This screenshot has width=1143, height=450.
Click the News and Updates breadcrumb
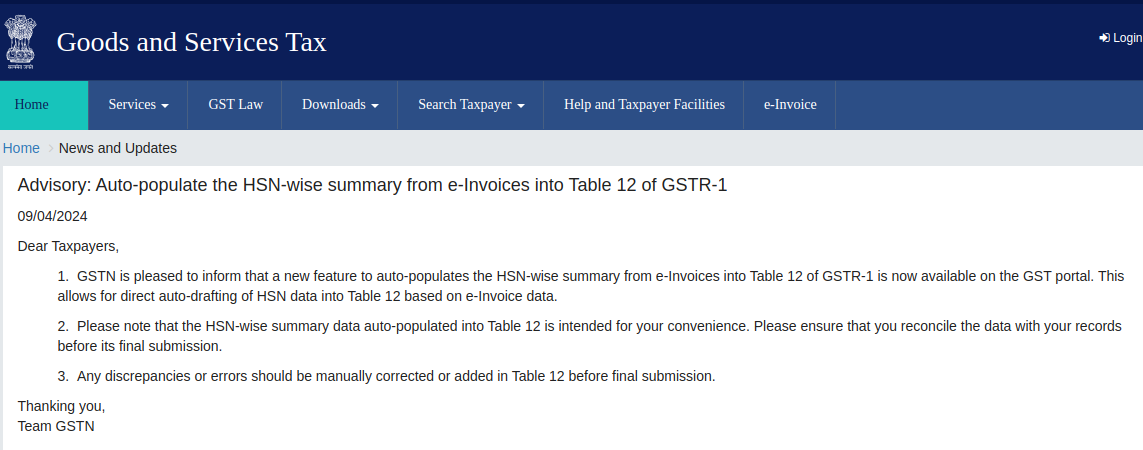click(x=118, y=148)
